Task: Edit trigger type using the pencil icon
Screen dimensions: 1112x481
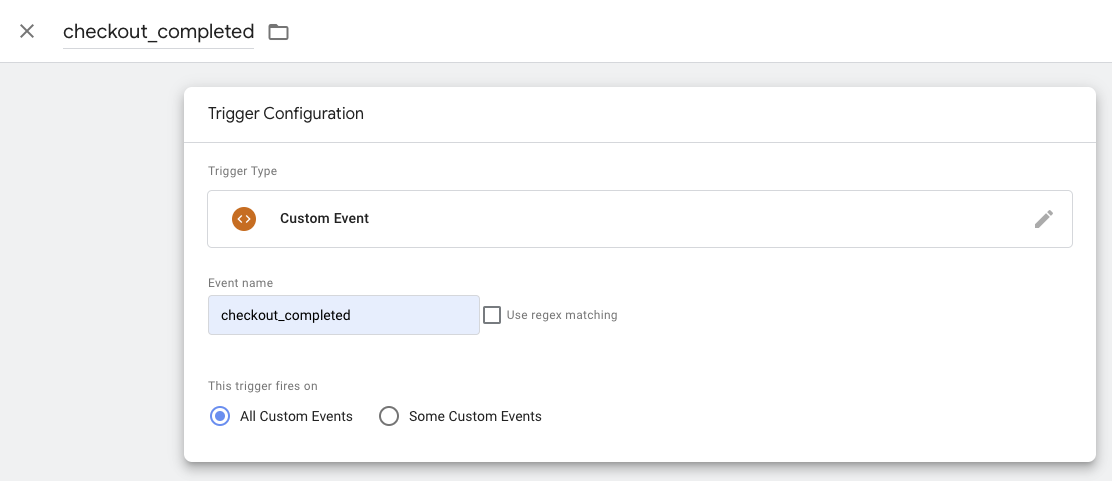Action: 1043,219
